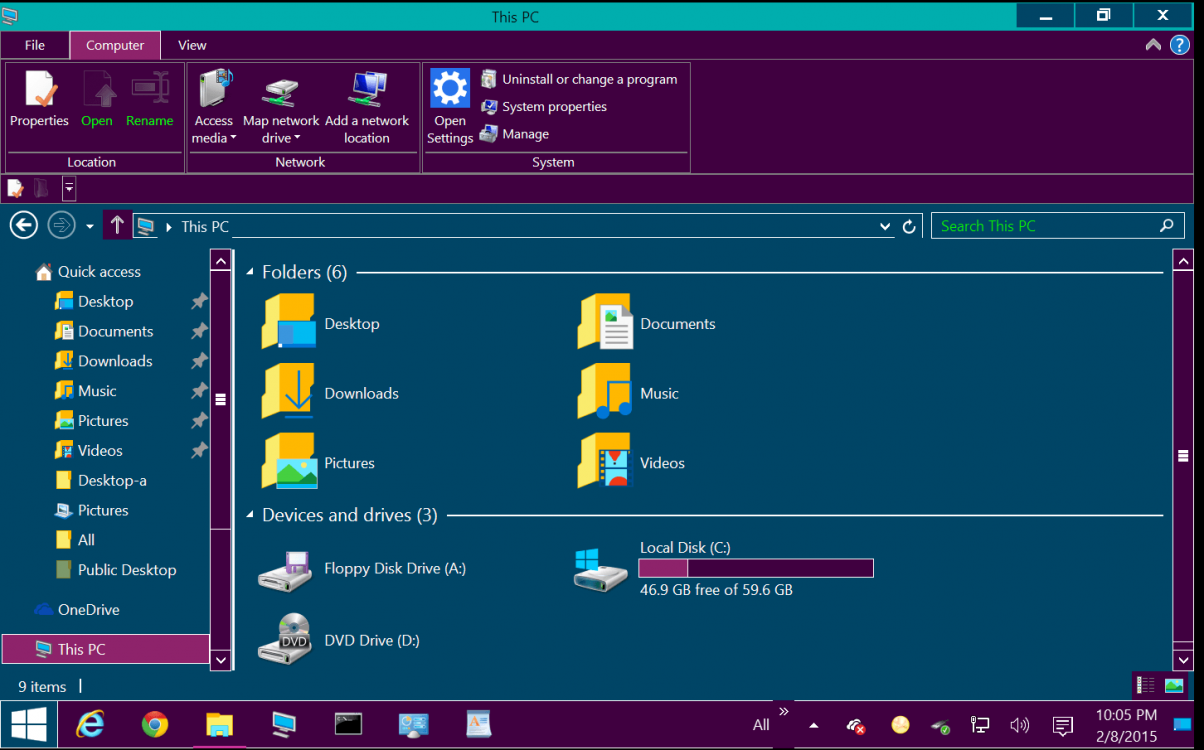
Task: Open the File menu
Action: pyautogui.click(x=35, y=45)
